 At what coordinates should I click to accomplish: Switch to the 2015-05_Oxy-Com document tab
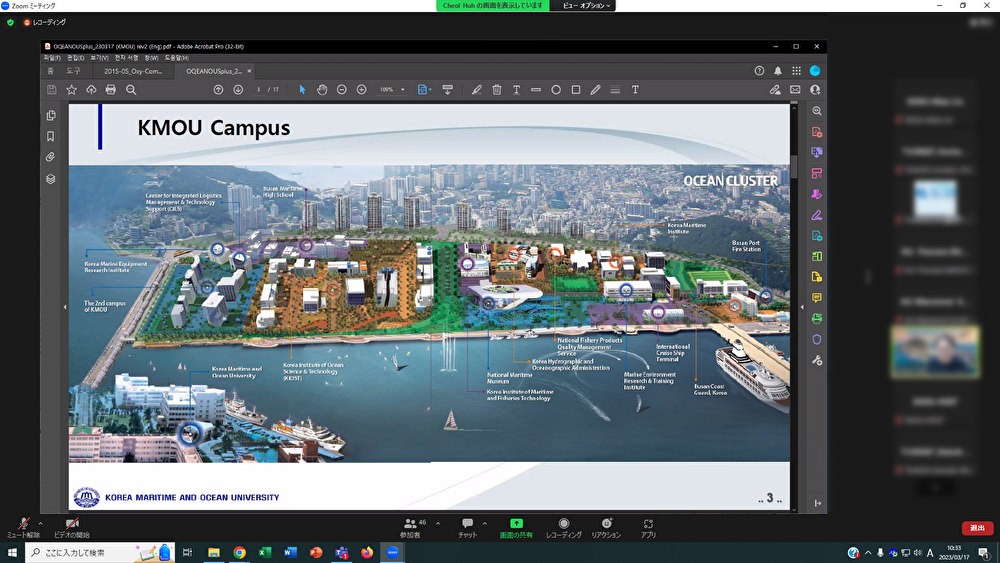133,71
